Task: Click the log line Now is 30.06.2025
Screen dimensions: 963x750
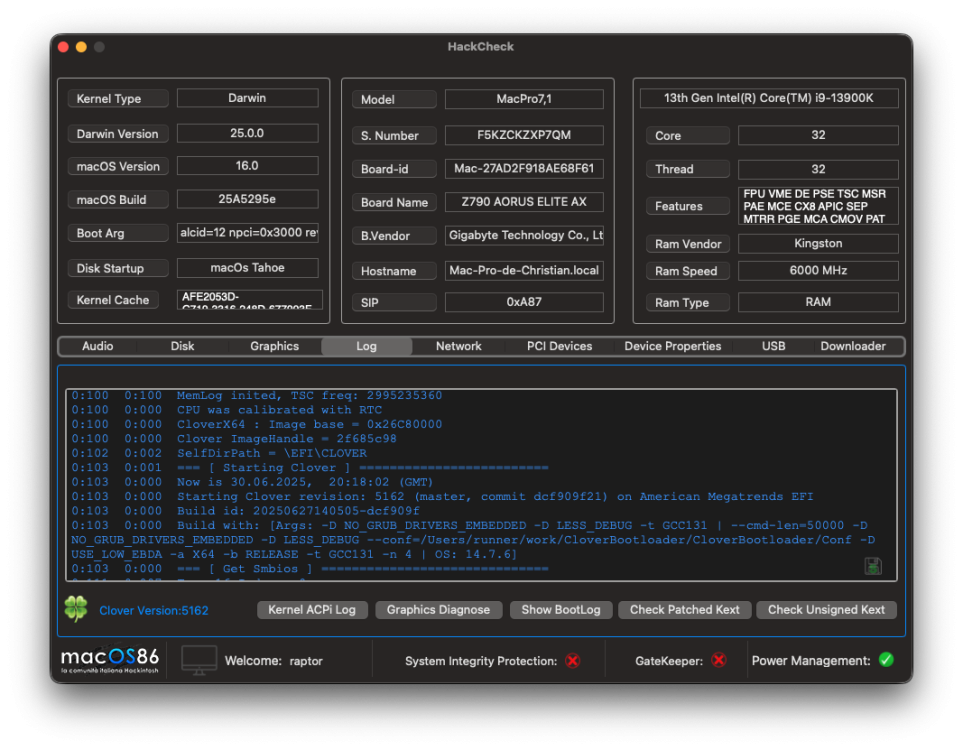Action: click(x=252, y=482)
